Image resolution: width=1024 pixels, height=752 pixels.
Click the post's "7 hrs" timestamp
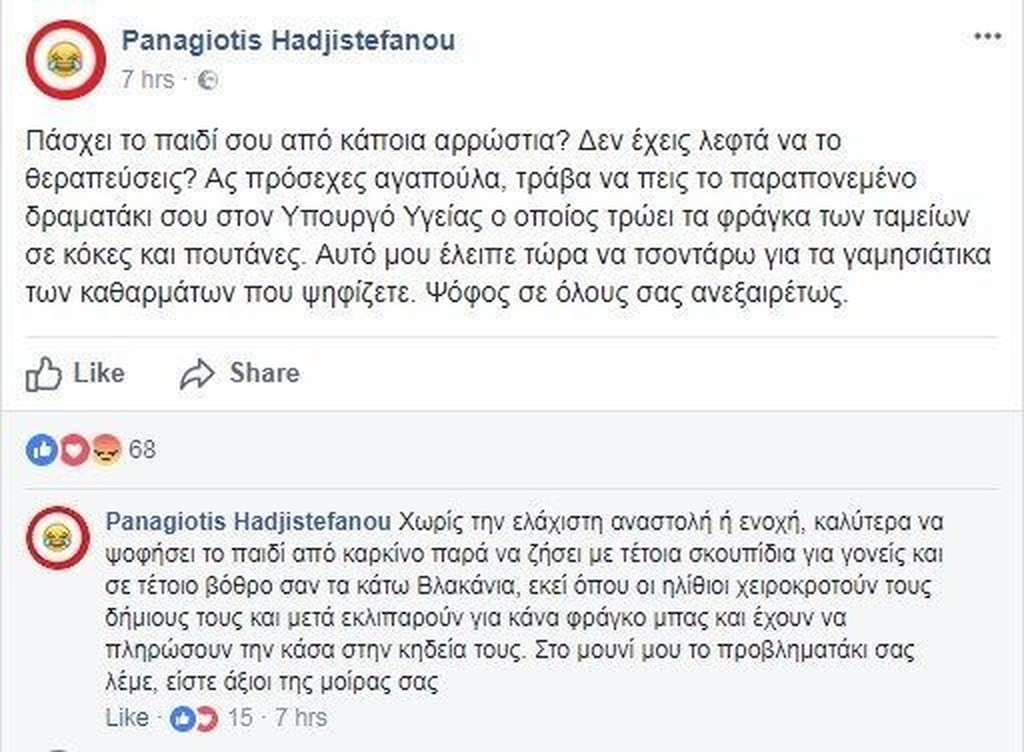[x=147, y=80]
